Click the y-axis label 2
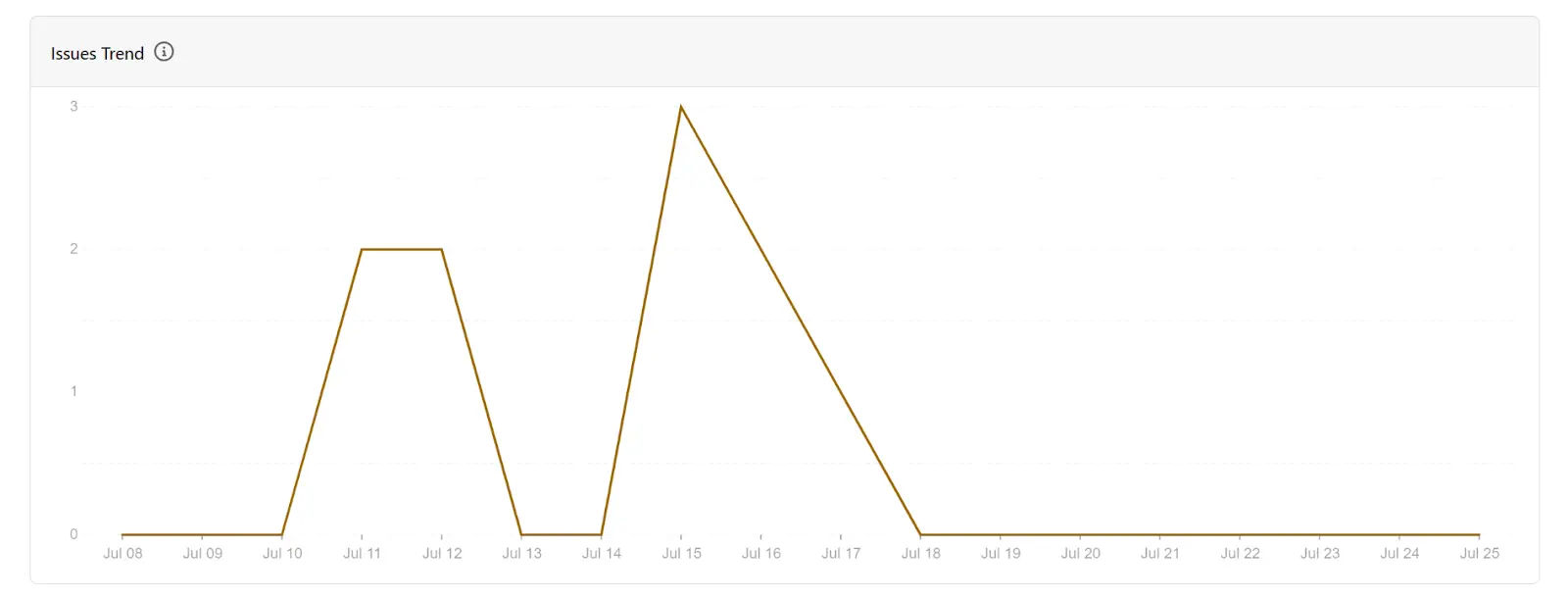1568x599 pixels. 73,249
